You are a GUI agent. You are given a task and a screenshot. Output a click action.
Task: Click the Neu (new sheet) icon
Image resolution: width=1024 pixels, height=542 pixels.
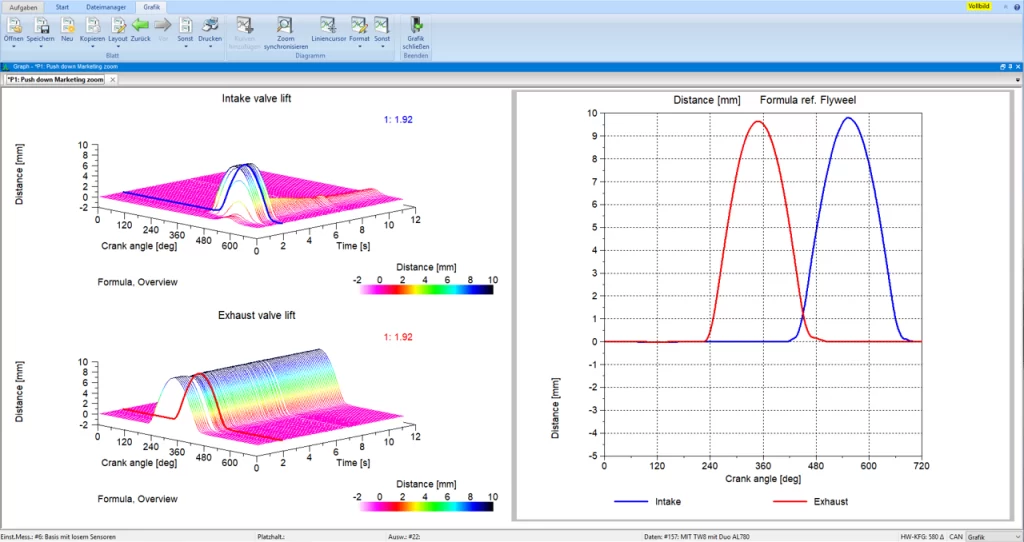67,25
